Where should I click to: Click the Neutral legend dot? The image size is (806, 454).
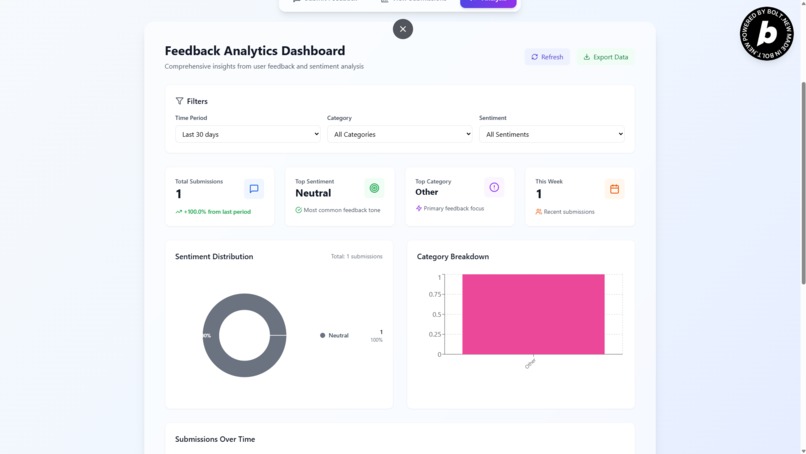coord(323,335)
